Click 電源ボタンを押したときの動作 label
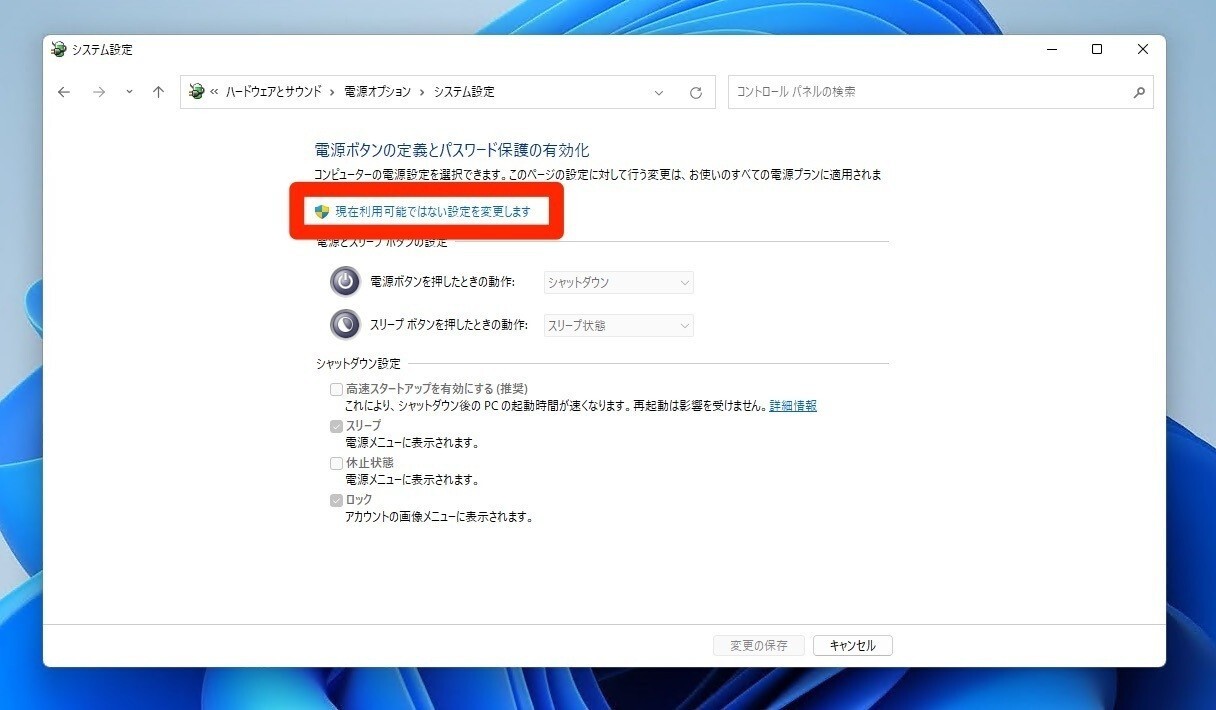The height and width of the screenshot is (710, 1216). (443, 282)
